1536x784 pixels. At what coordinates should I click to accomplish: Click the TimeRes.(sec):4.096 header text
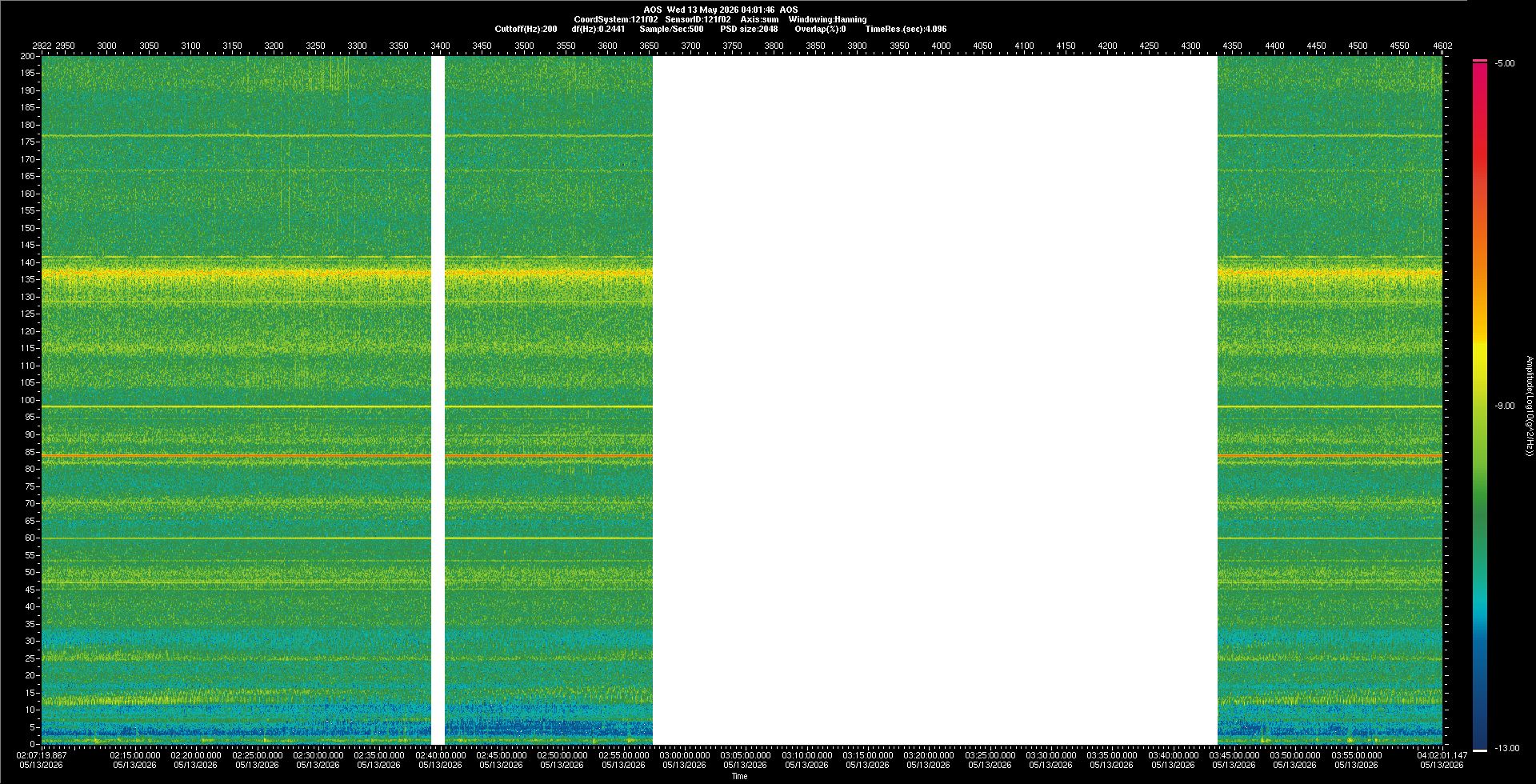pyautogui.click(x=906, y=29)
